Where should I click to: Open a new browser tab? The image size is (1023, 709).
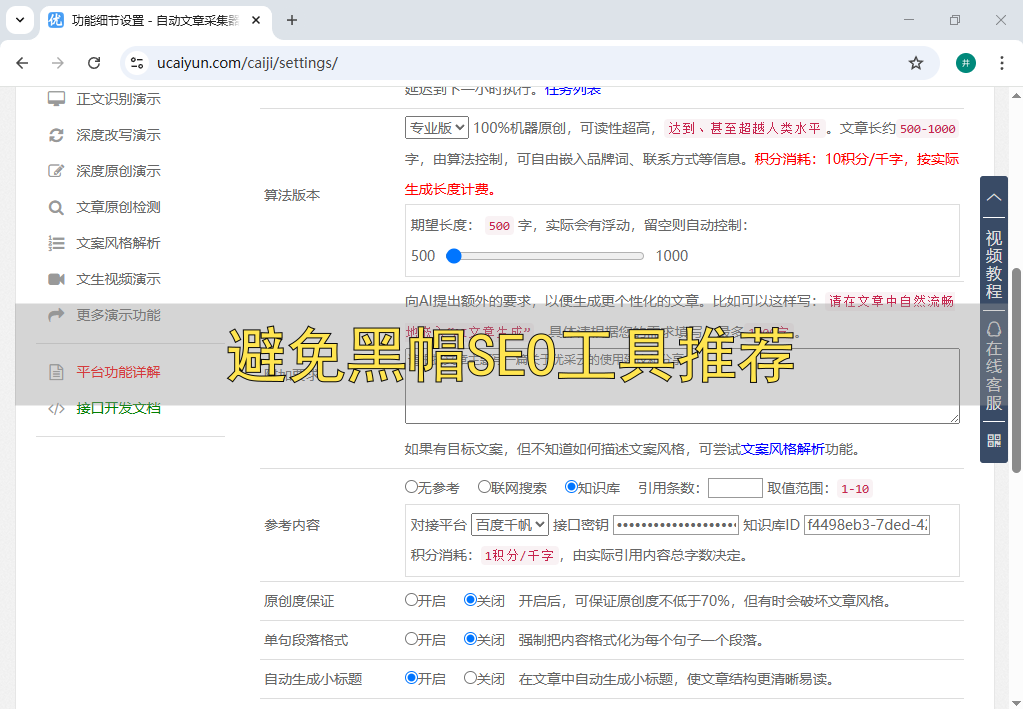pyautogui.click(x=292, y=20)
